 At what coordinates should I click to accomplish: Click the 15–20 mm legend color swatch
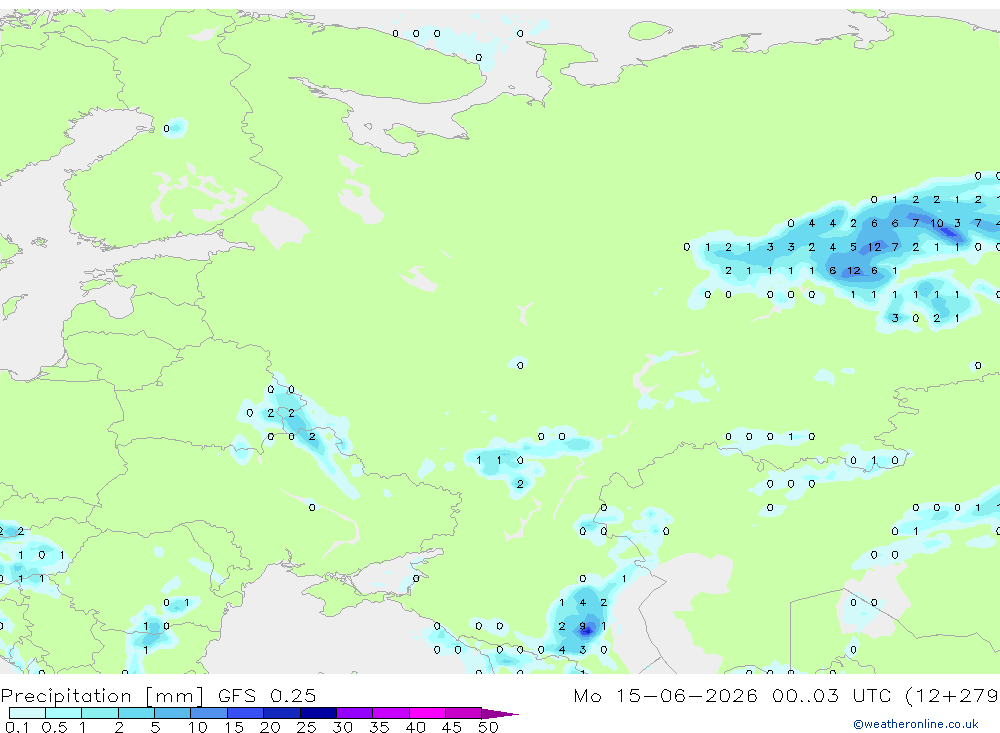coord(245,713)
